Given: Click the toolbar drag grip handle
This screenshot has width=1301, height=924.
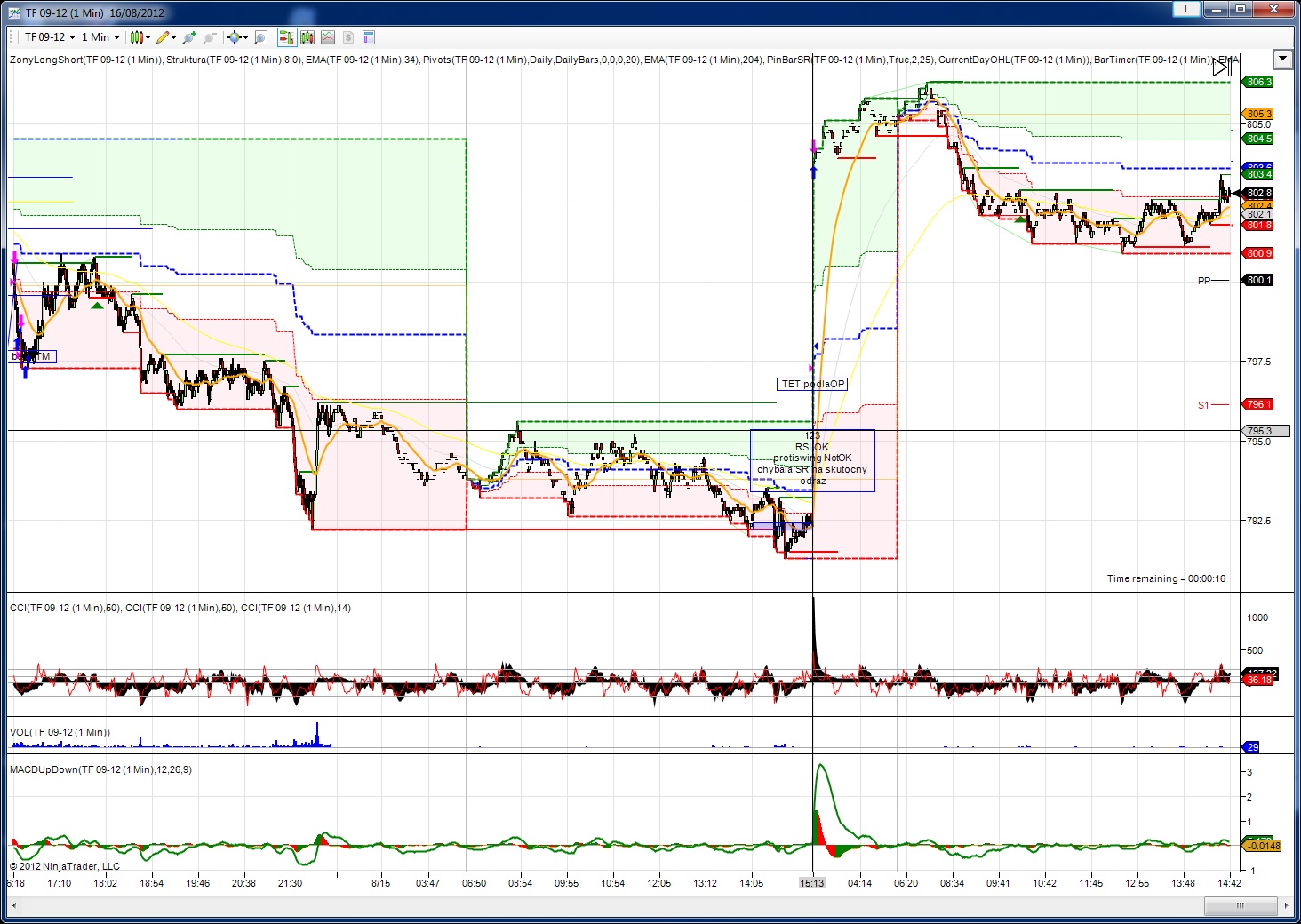Looking at the screenshot, I should pos(12,37).
